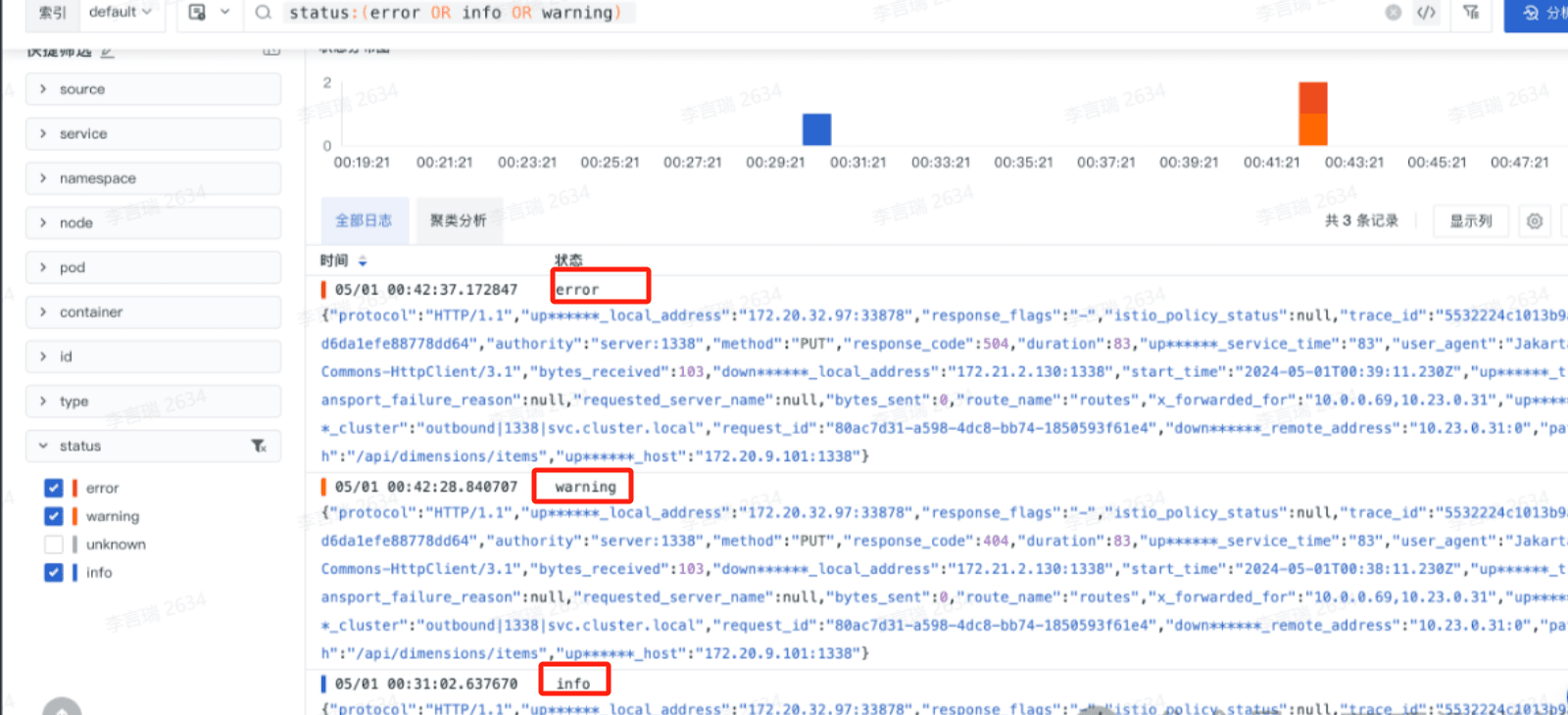This screenshot has width=1568, height=715.
Task: Open log table settings gear
Action: coord(1535,221)
